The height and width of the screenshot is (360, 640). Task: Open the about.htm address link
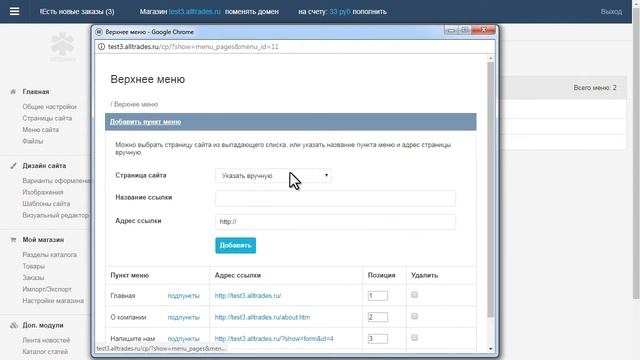coord(262,317)
